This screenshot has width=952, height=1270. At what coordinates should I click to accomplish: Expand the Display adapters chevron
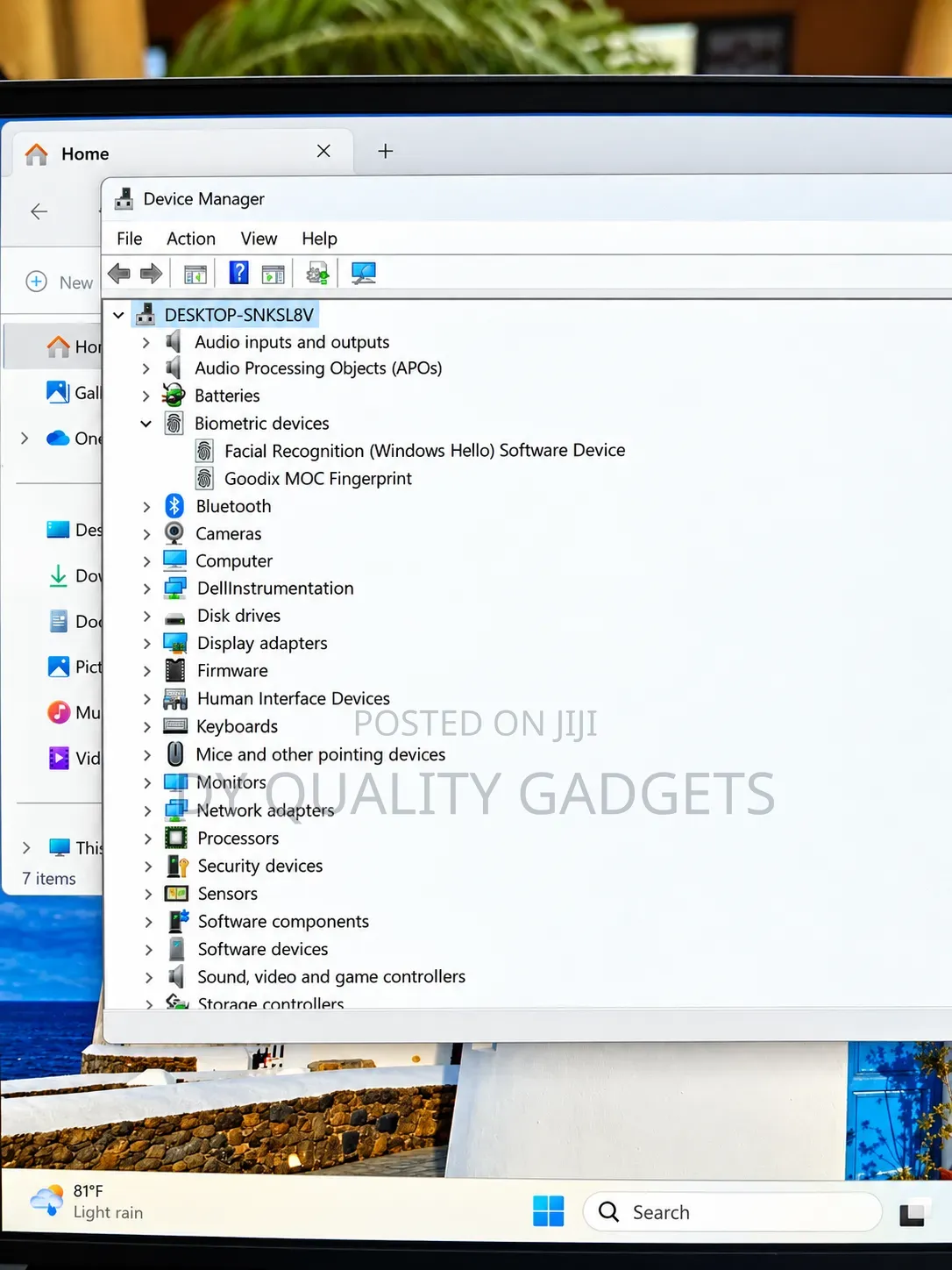(147, 644)
